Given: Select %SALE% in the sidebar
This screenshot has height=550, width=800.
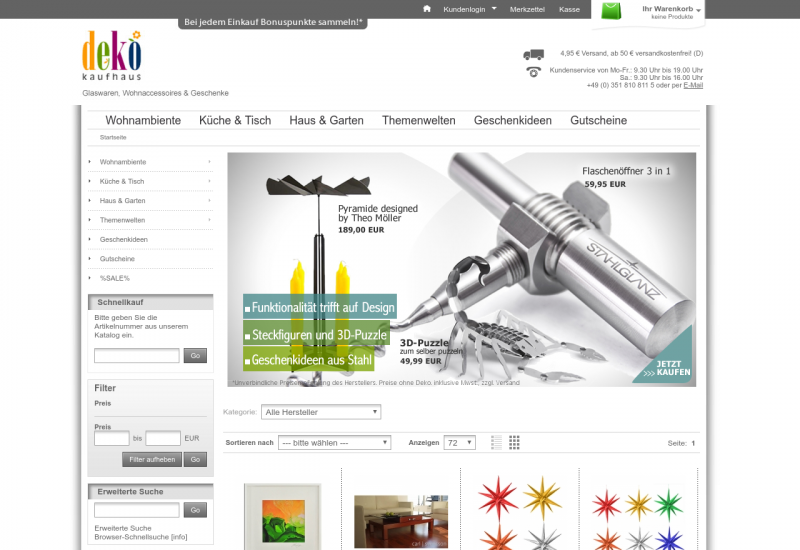Looking at the screenshot, I should tap(115, 278).
